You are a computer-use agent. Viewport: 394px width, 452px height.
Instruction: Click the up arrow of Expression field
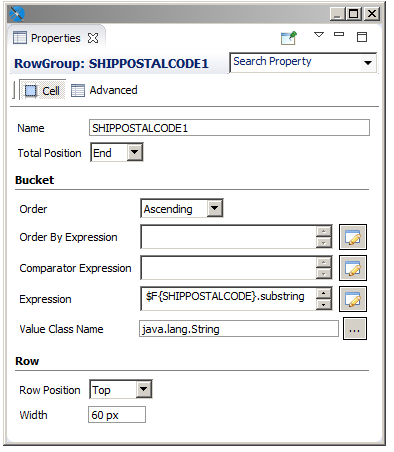(x=324, y=293)
